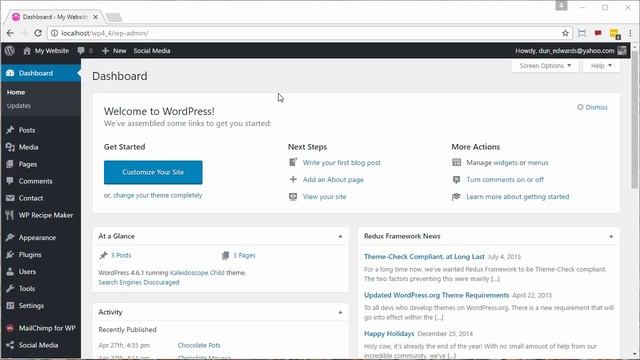Click Learn more about getting started
This screenshot has height=360, width=640.
[518, 197]
